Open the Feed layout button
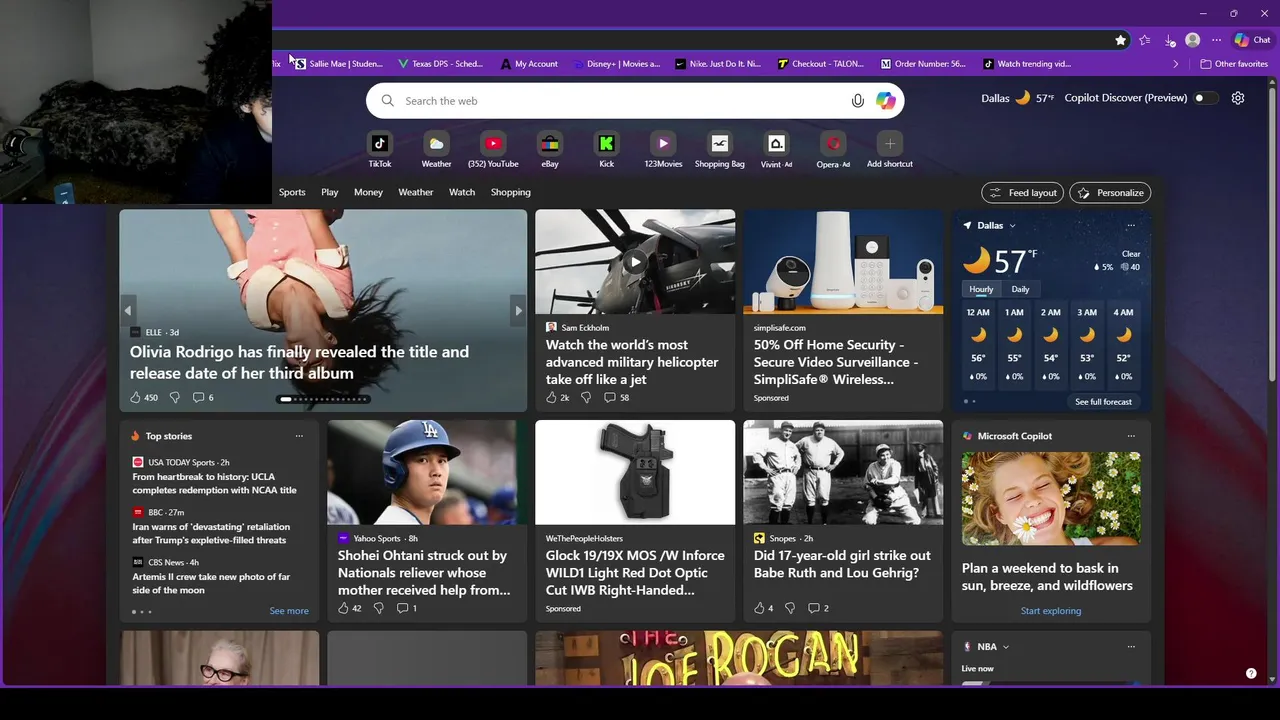Screen dimensions: 1280x720 coord(1022,193)
